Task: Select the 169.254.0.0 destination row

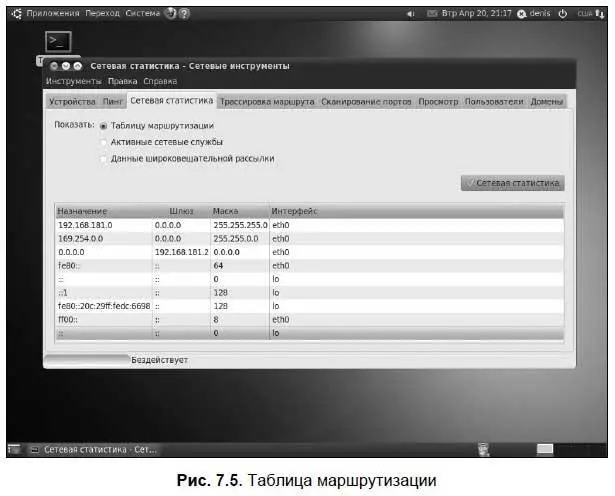Action: (x=309, y=239)
